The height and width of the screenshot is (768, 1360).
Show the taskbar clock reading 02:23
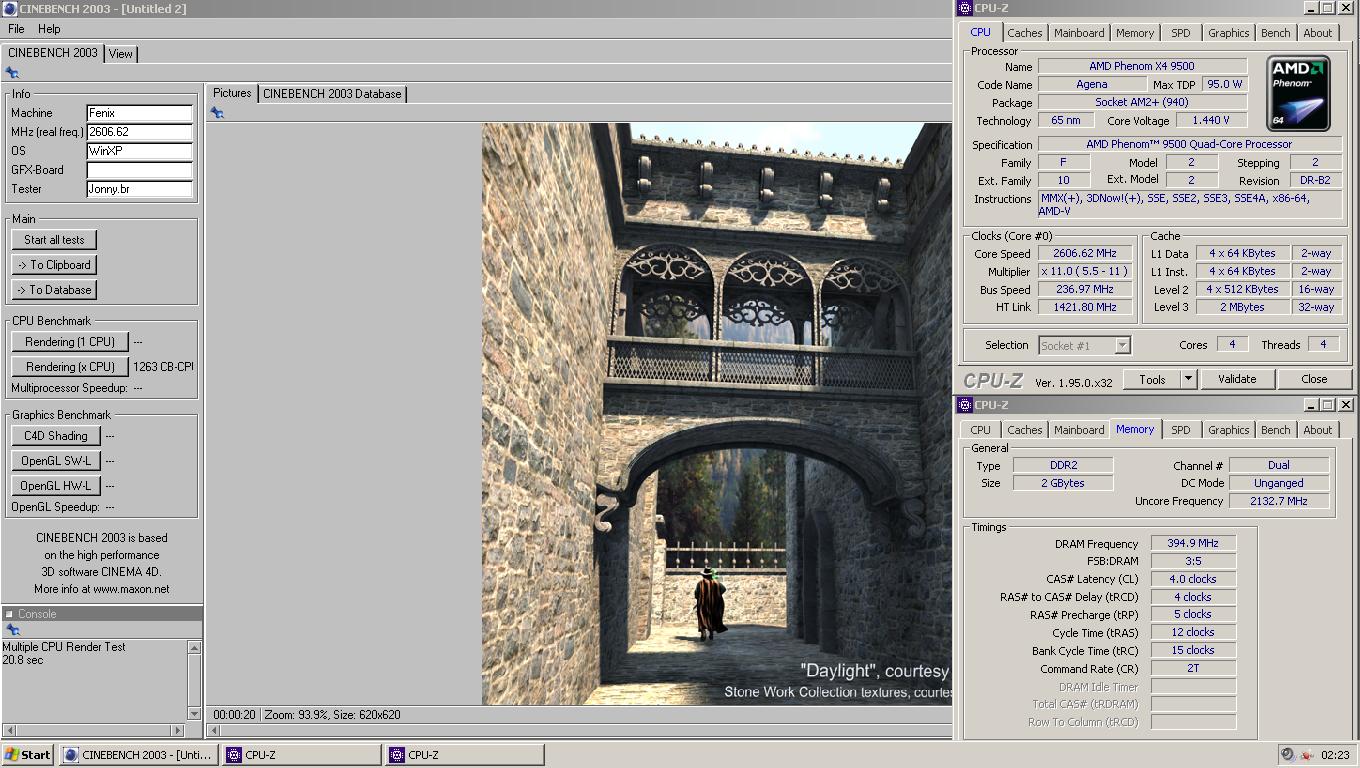pos(1335,755)
